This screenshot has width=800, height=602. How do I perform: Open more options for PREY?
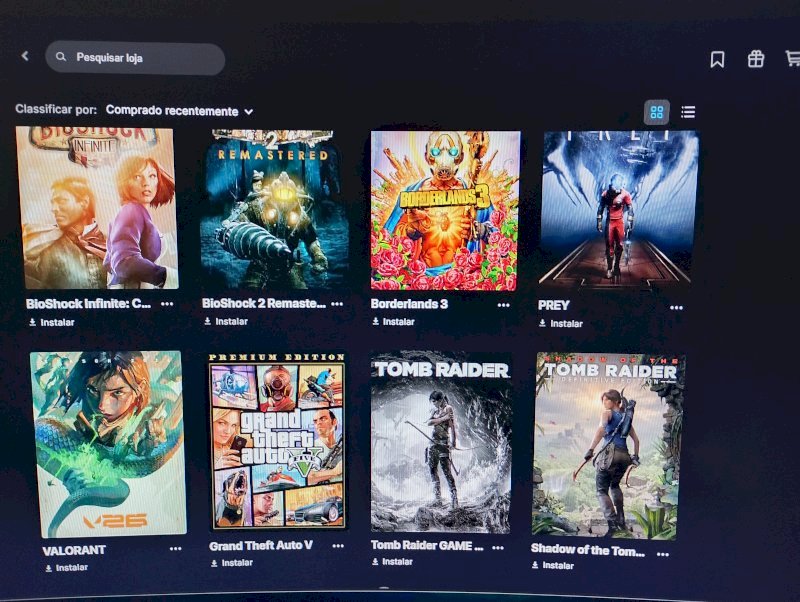676,308
